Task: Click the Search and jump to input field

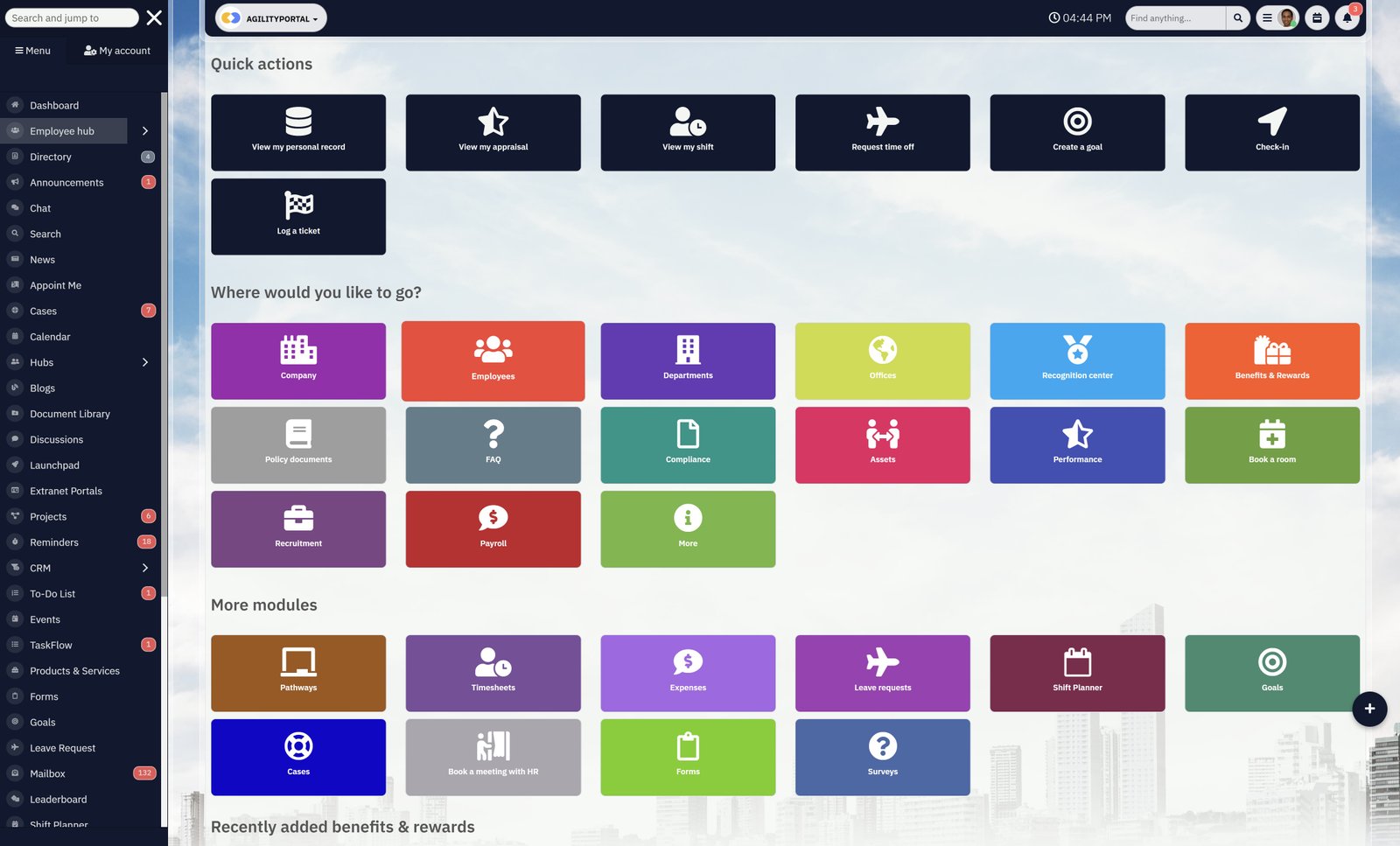Action: point(70,17)
